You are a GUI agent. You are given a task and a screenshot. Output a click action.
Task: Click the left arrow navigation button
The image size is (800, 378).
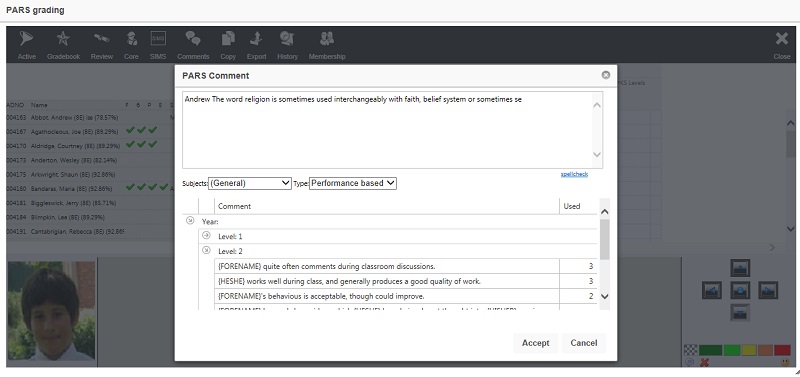712,290
